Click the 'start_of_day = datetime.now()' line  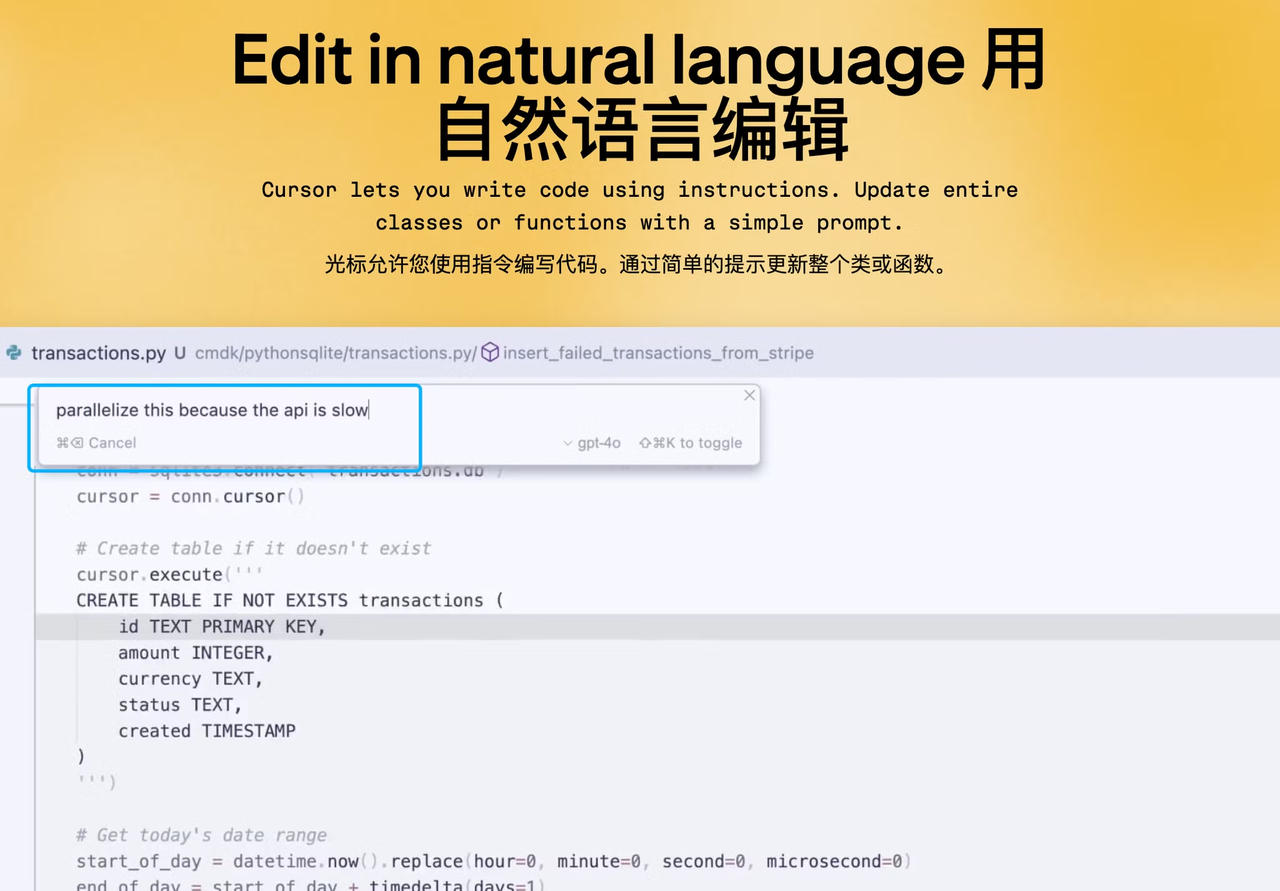pyautogui.click(x=494, y=861)
